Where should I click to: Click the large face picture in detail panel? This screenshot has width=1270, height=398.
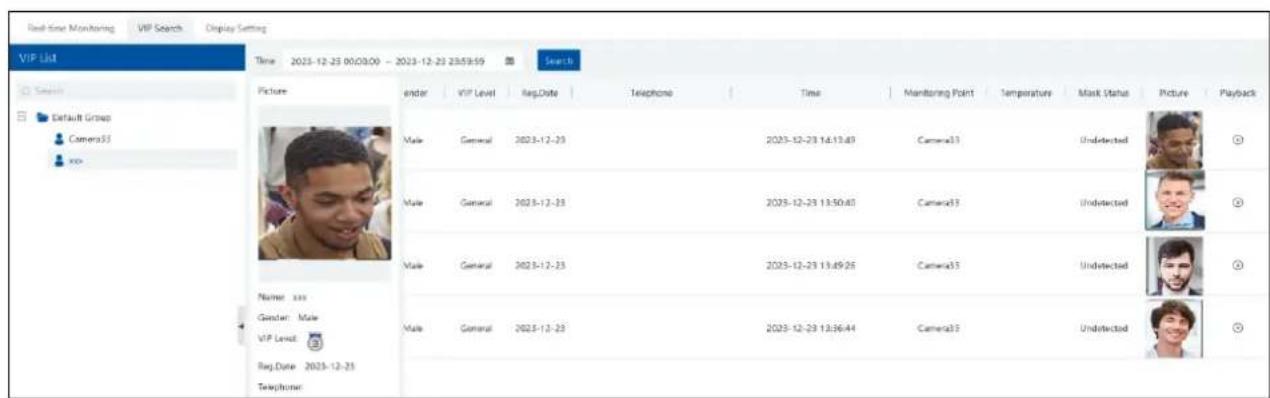click(x=325, y=193)
